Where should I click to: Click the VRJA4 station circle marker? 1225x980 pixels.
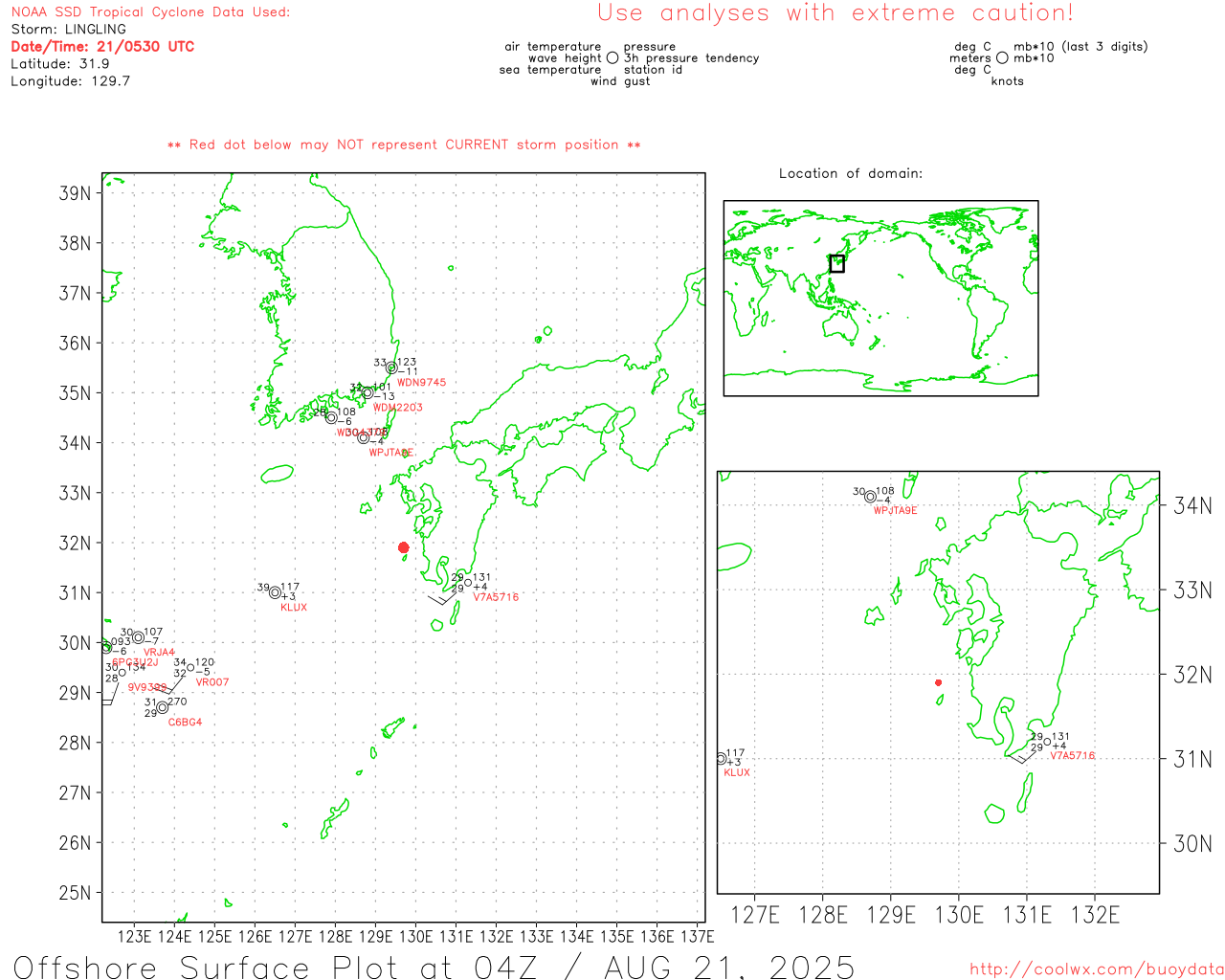coord(139,637)
